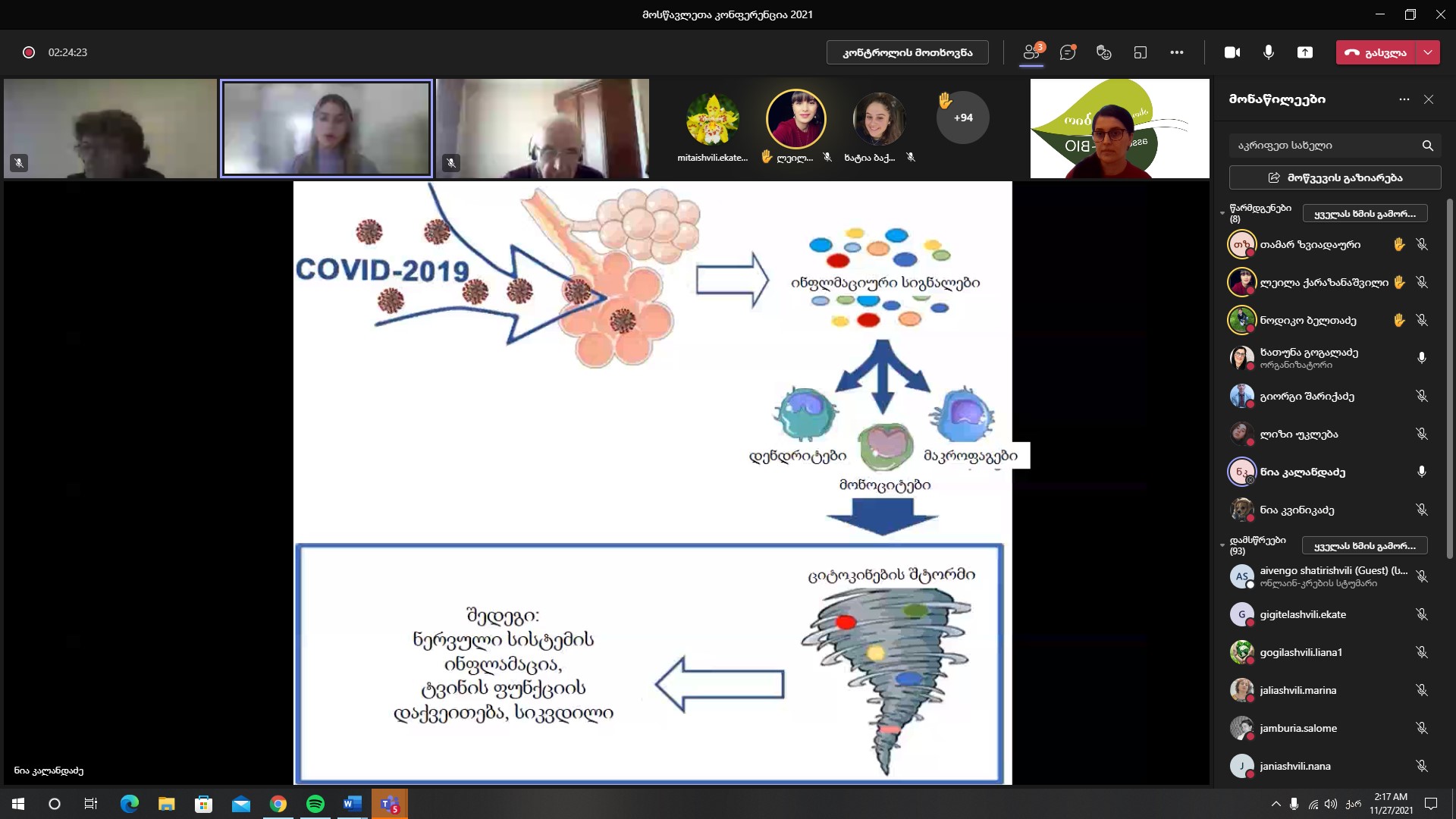Close the participants side panel
The image size is (1456, 819).
(x=1429, y=99)
